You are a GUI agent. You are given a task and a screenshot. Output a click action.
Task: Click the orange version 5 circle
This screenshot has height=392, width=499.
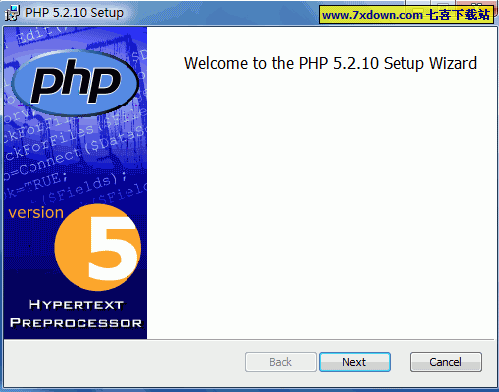point(98,247)
